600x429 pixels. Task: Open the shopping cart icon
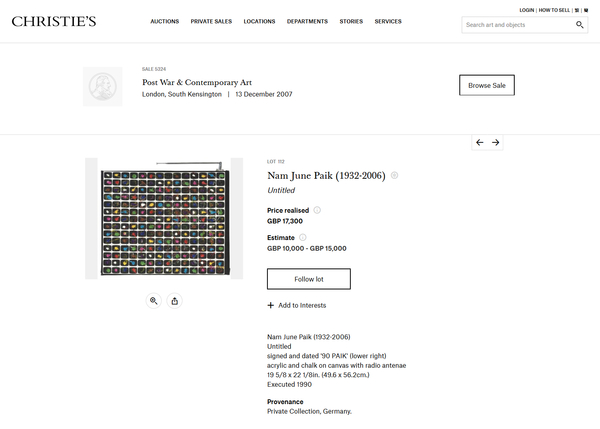(585, 10)
